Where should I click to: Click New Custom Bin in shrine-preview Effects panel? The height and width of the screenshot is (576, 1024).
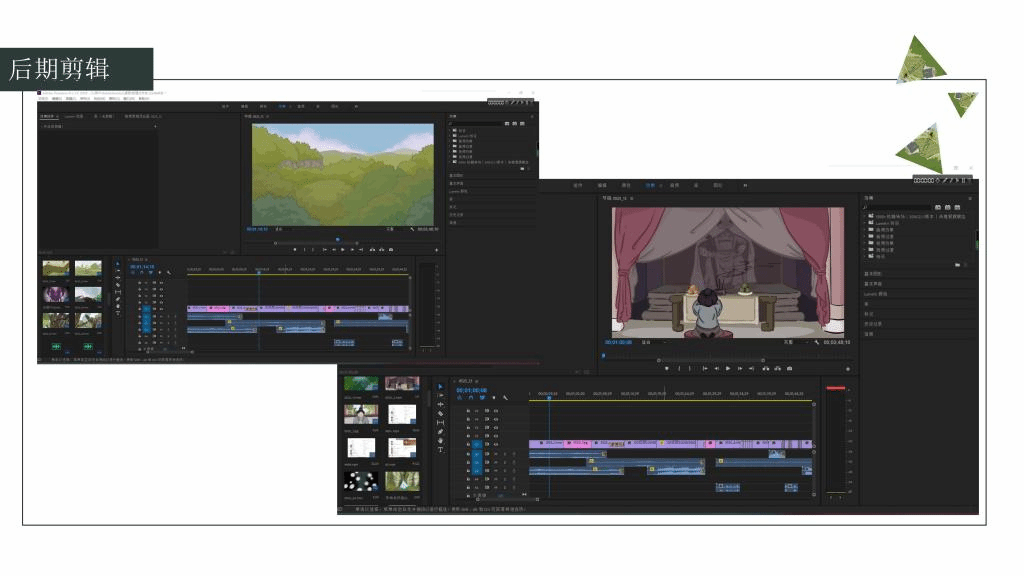point(957,265)
